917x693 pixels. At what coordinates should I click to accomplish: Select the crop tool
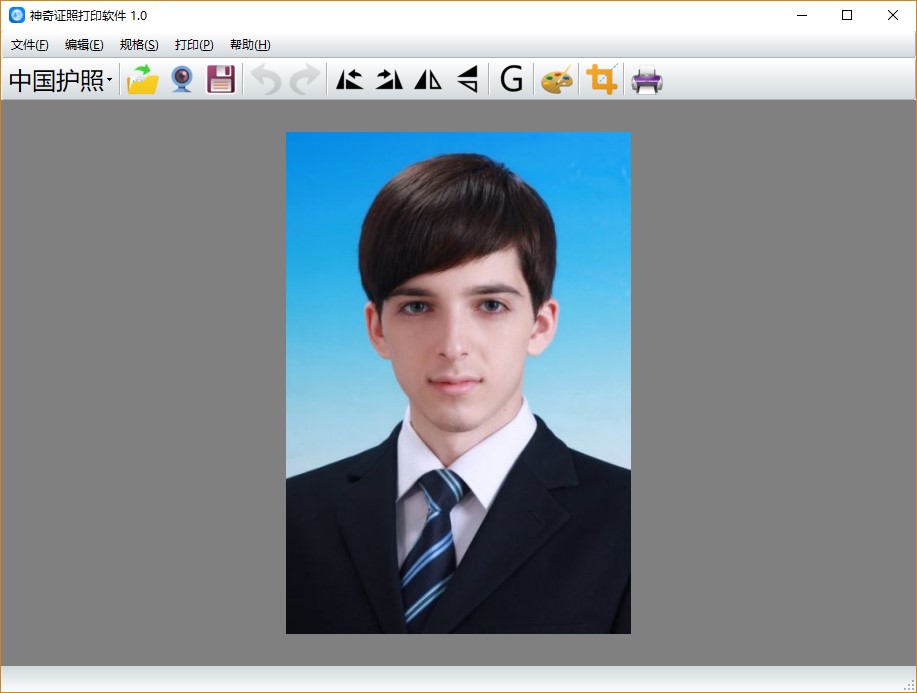pos(600,78)
